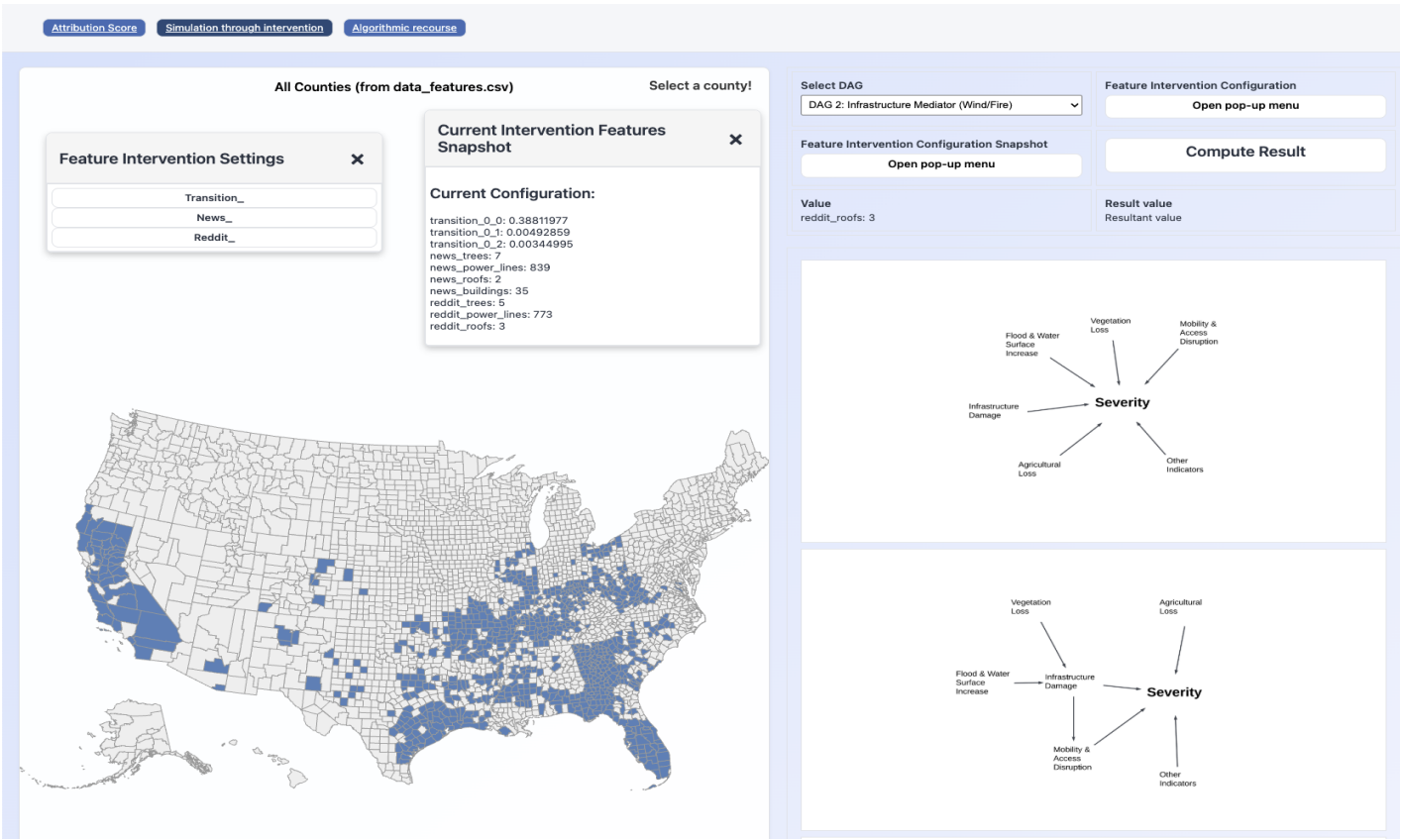Viewport: 1403px width, 840px height.
Task: Click the Severity node in the bottom DAG
Action: coord(1173,692)
